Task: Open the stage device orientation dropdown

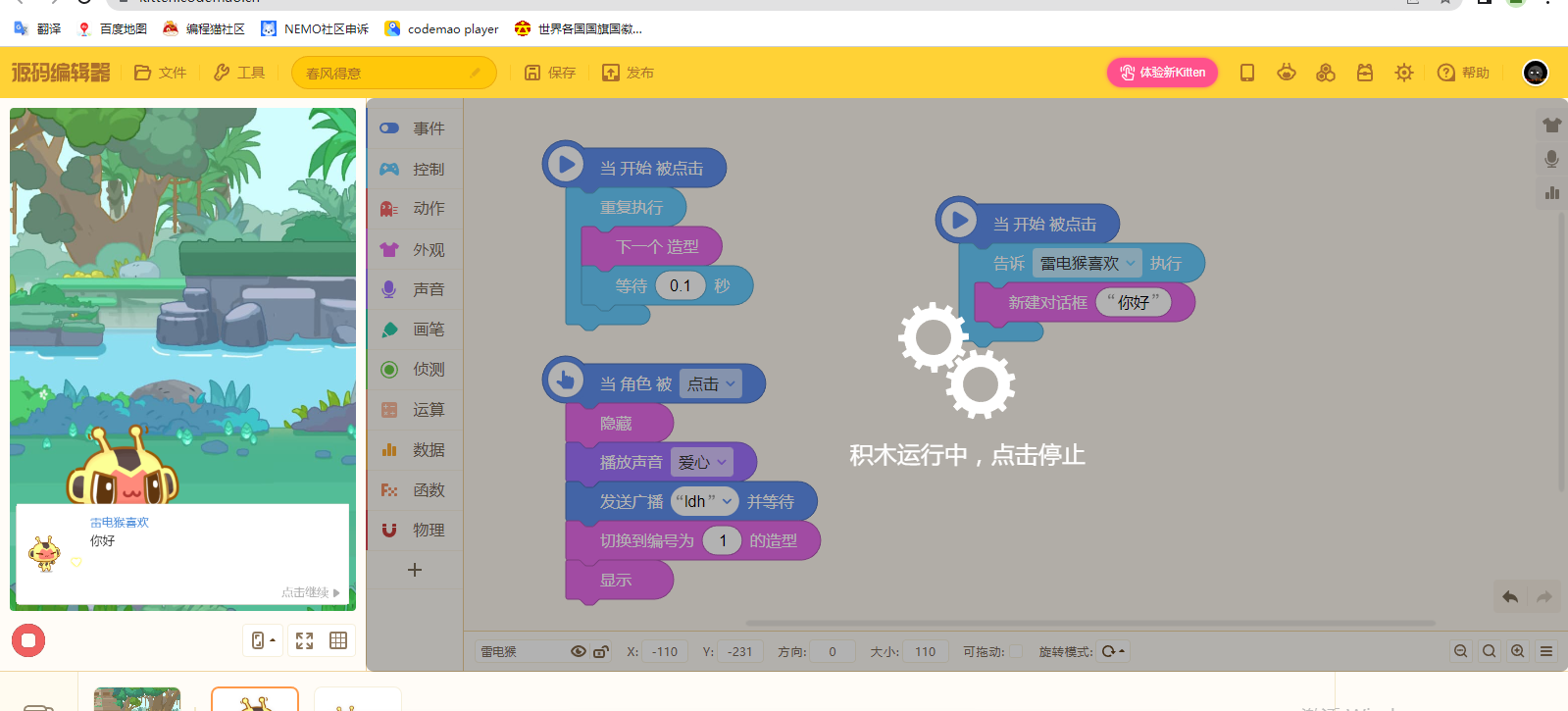Action: pos(263,640)
